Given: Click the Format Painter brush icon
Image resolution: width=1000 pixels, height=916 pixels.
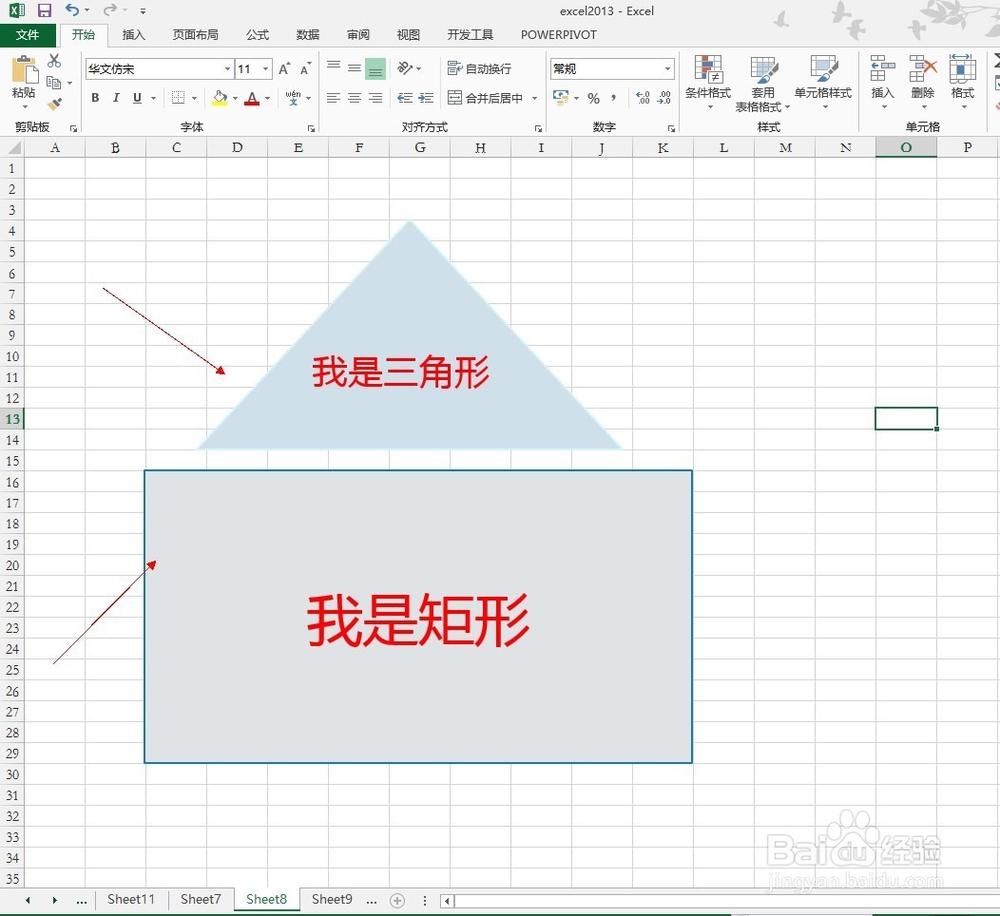Looking at the screenshot, I should pos(55,103).
